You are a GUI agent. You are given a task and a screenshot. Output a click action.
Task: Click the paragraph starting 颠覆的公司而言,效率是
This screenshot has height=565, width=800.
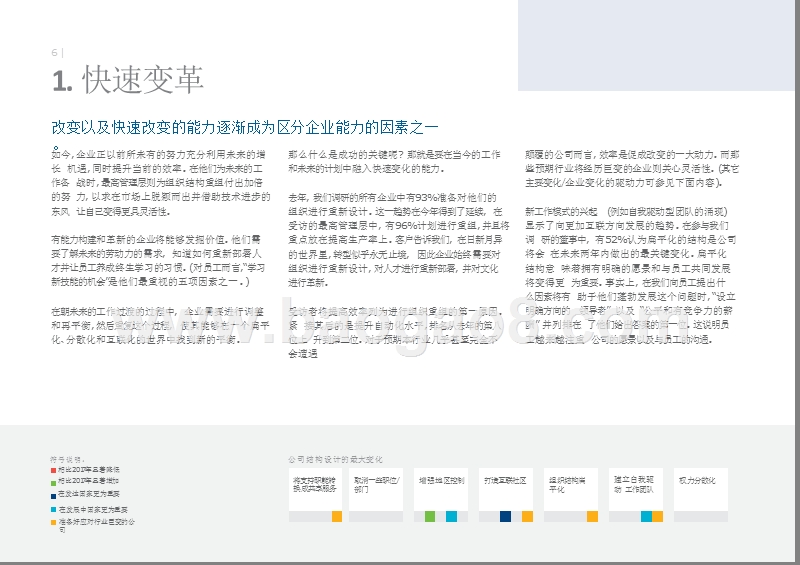tap(632, 168)
